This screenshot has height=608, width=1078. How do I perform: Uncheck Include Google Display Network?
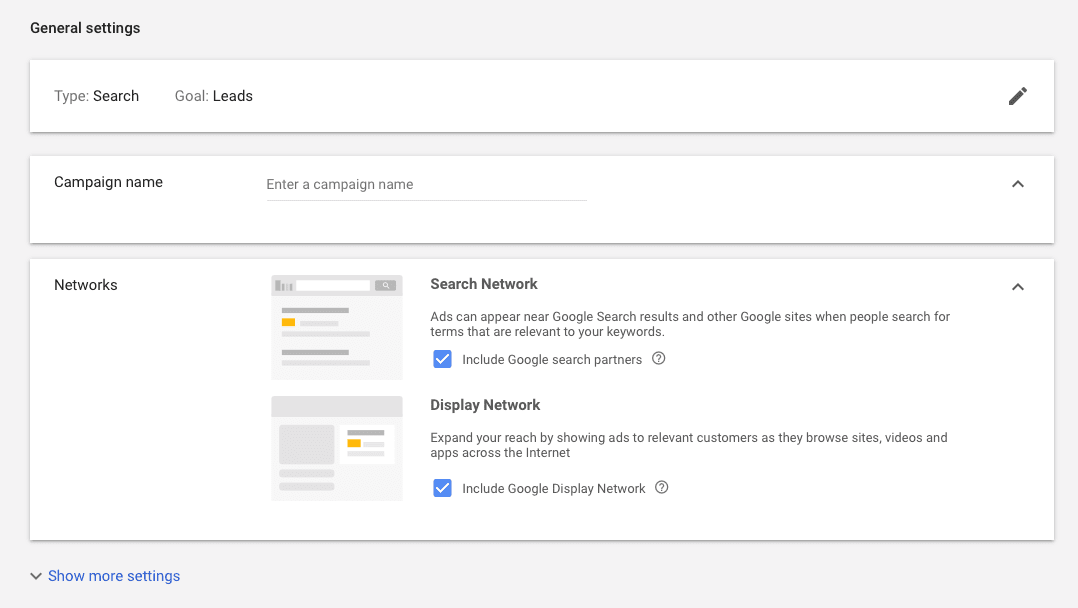pyautogui.click(x=442, y=488)
